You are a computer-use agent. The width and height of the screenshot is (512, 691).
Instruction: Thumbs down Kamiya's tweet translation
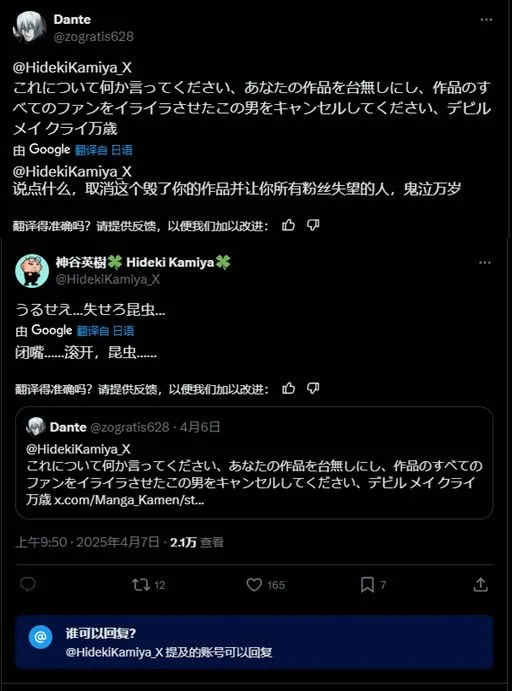coord(313,388)
